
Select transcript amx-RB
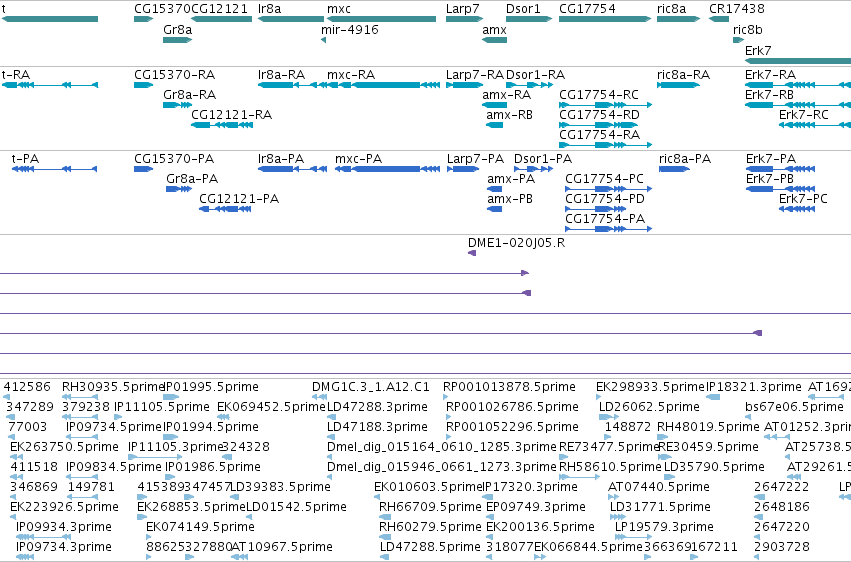[495, 125]
